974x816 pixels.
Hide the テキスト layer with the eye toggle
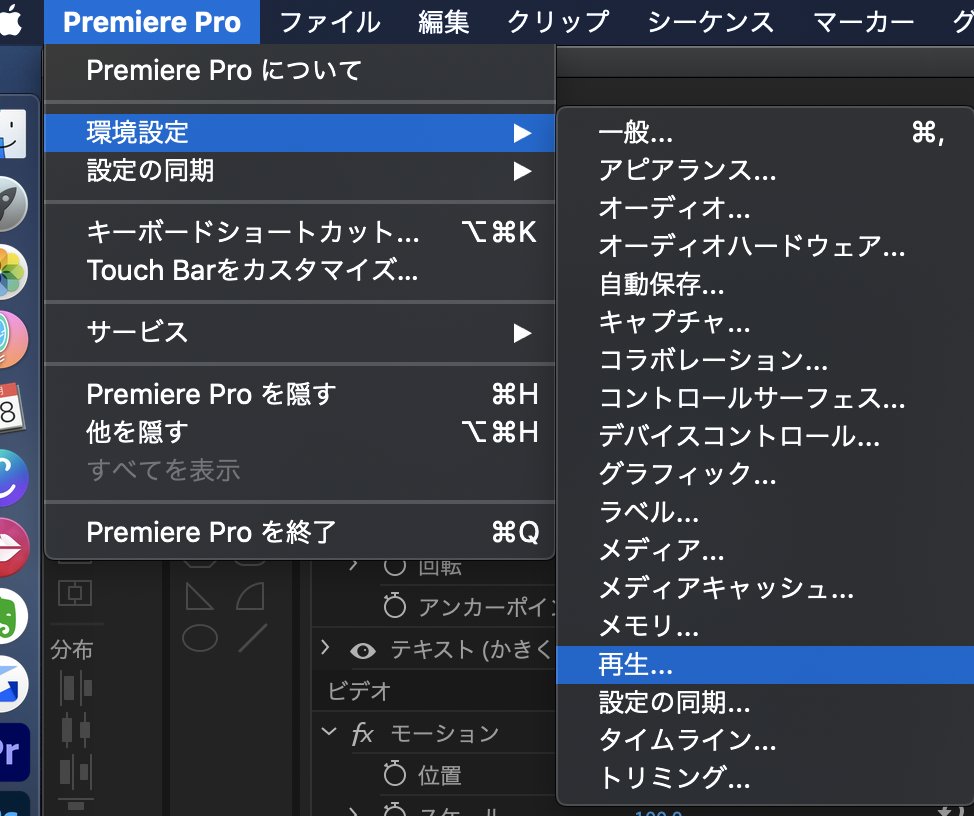(363, 649)
